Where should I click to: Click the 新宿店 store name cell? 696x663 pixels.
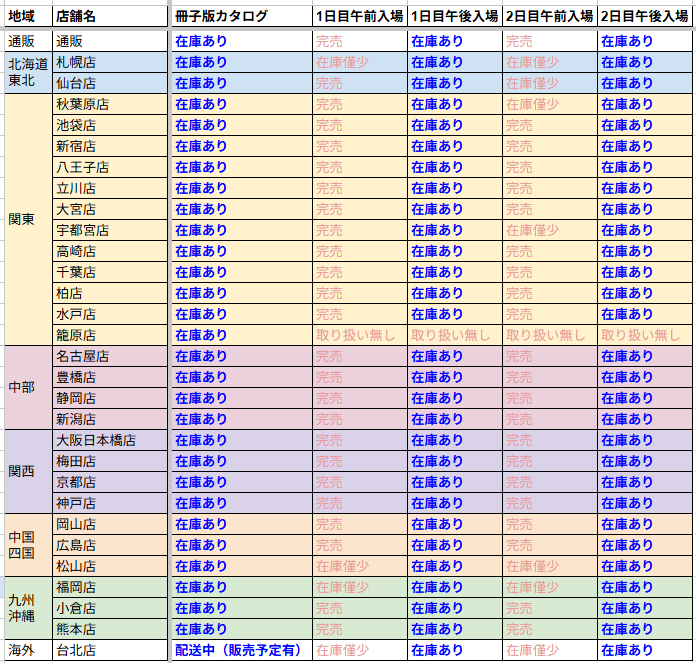tap(110, 146)
